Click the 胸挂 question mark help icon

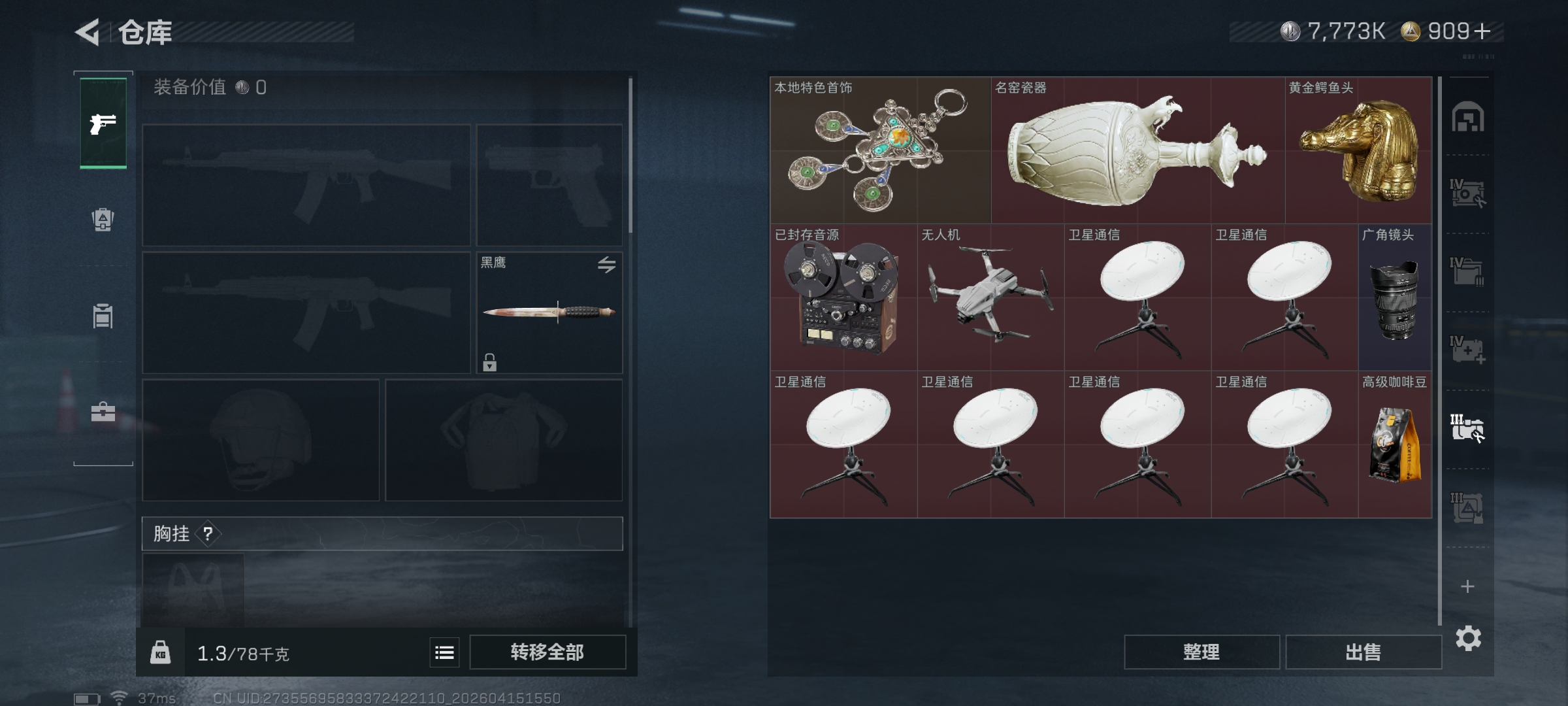click(208, 534)
